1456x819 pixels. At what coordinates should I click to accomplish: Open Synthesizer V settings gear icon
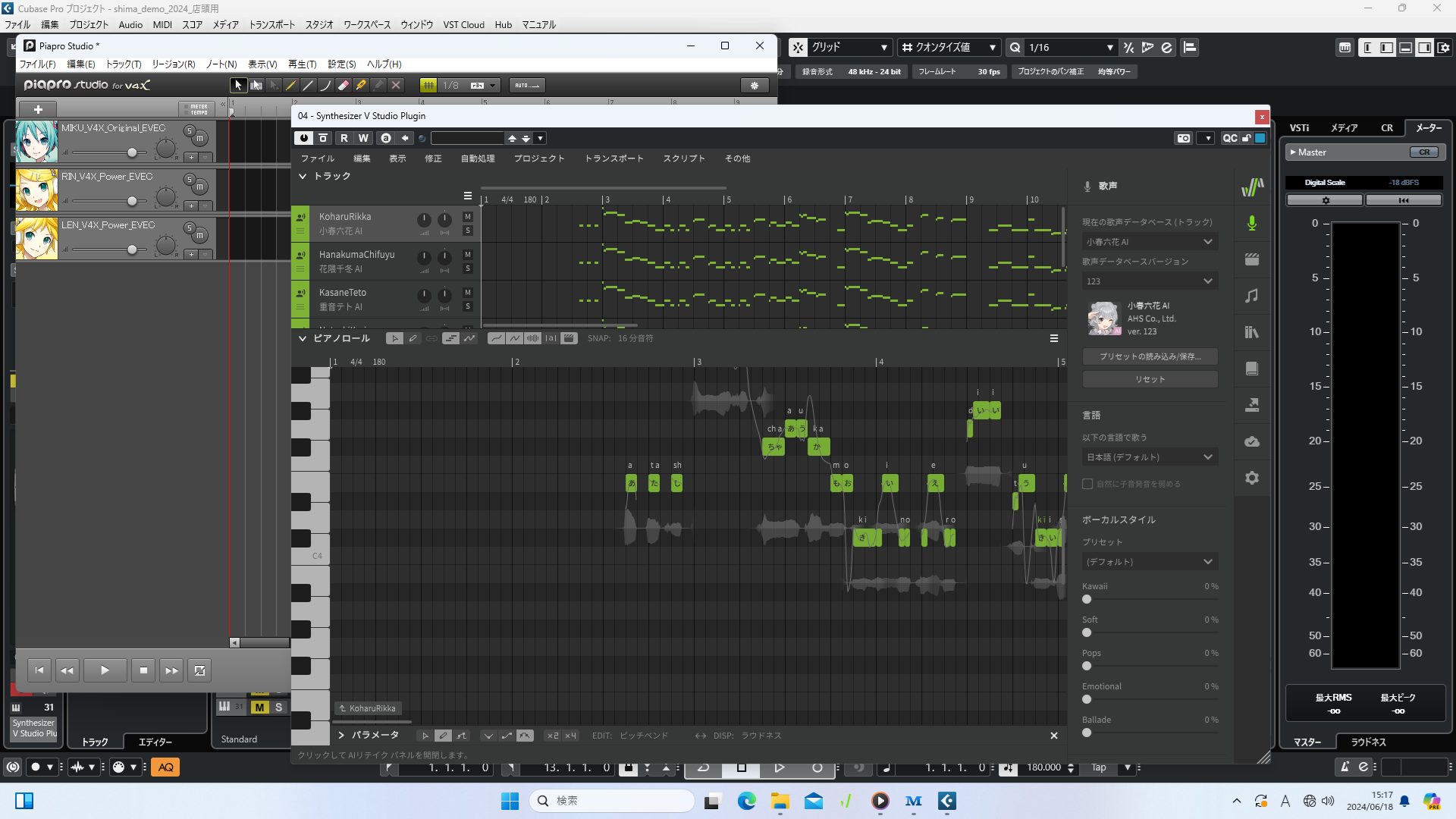coord(1252,478)
